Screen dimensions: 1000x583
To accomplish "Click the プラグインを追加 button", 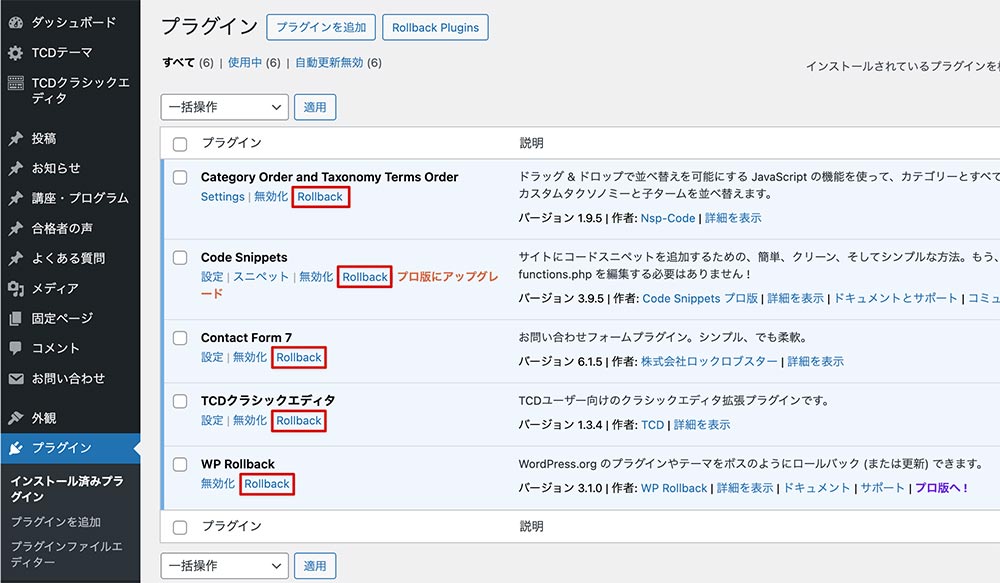I will tap(321, 28).
